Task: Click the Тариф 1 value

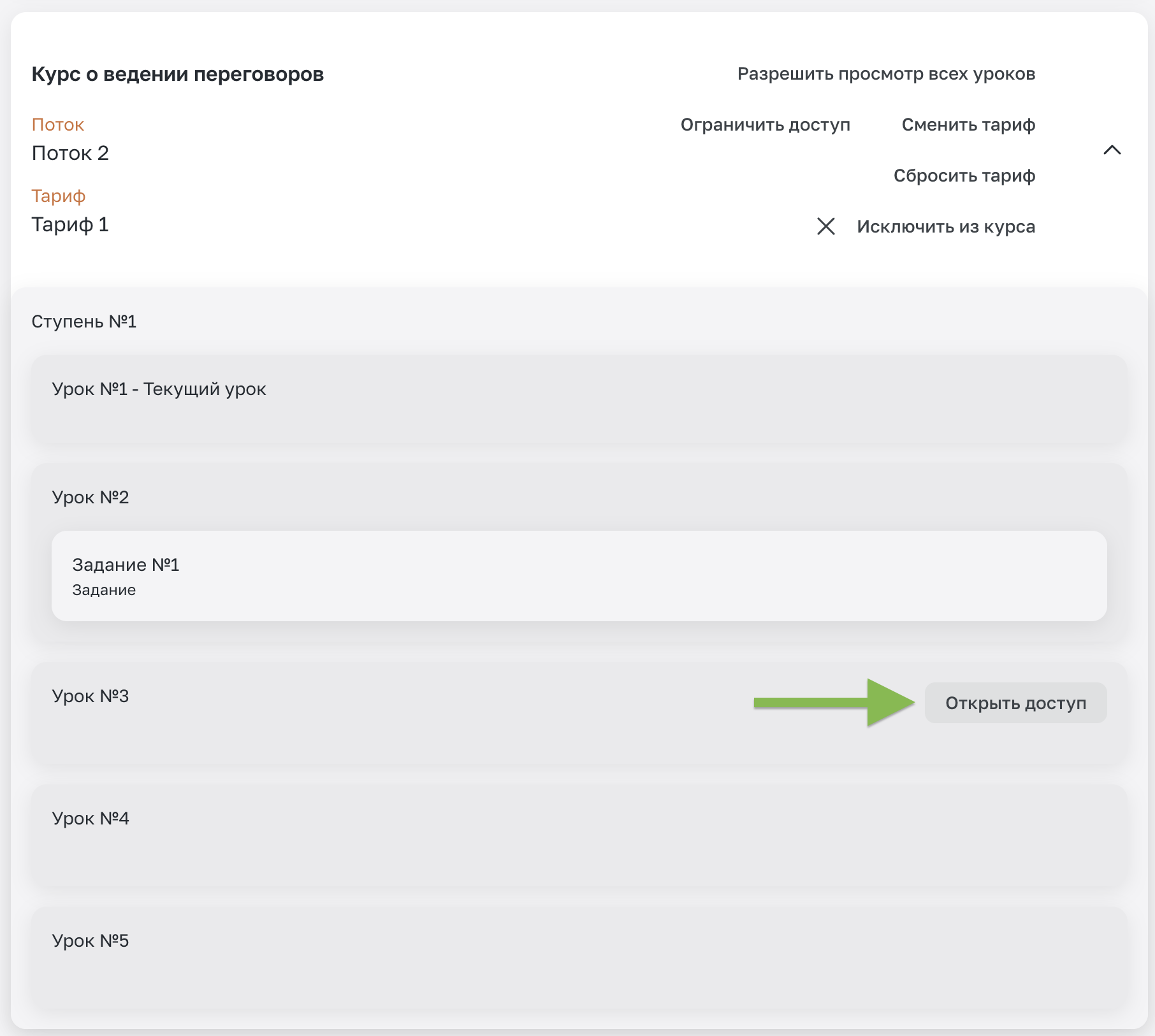Action: 70,224
